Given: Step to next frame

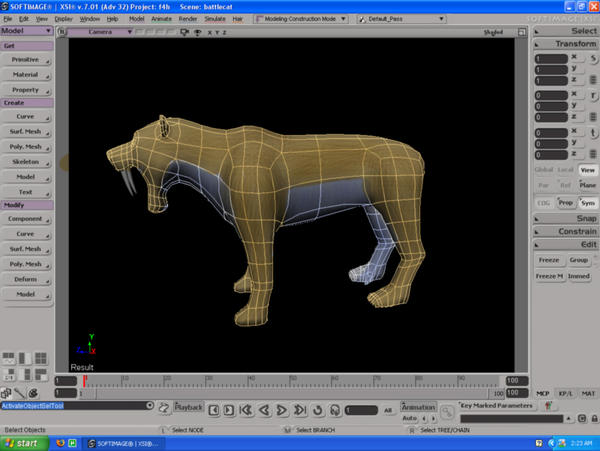Looking at the screenshot, I should point(229,410).
